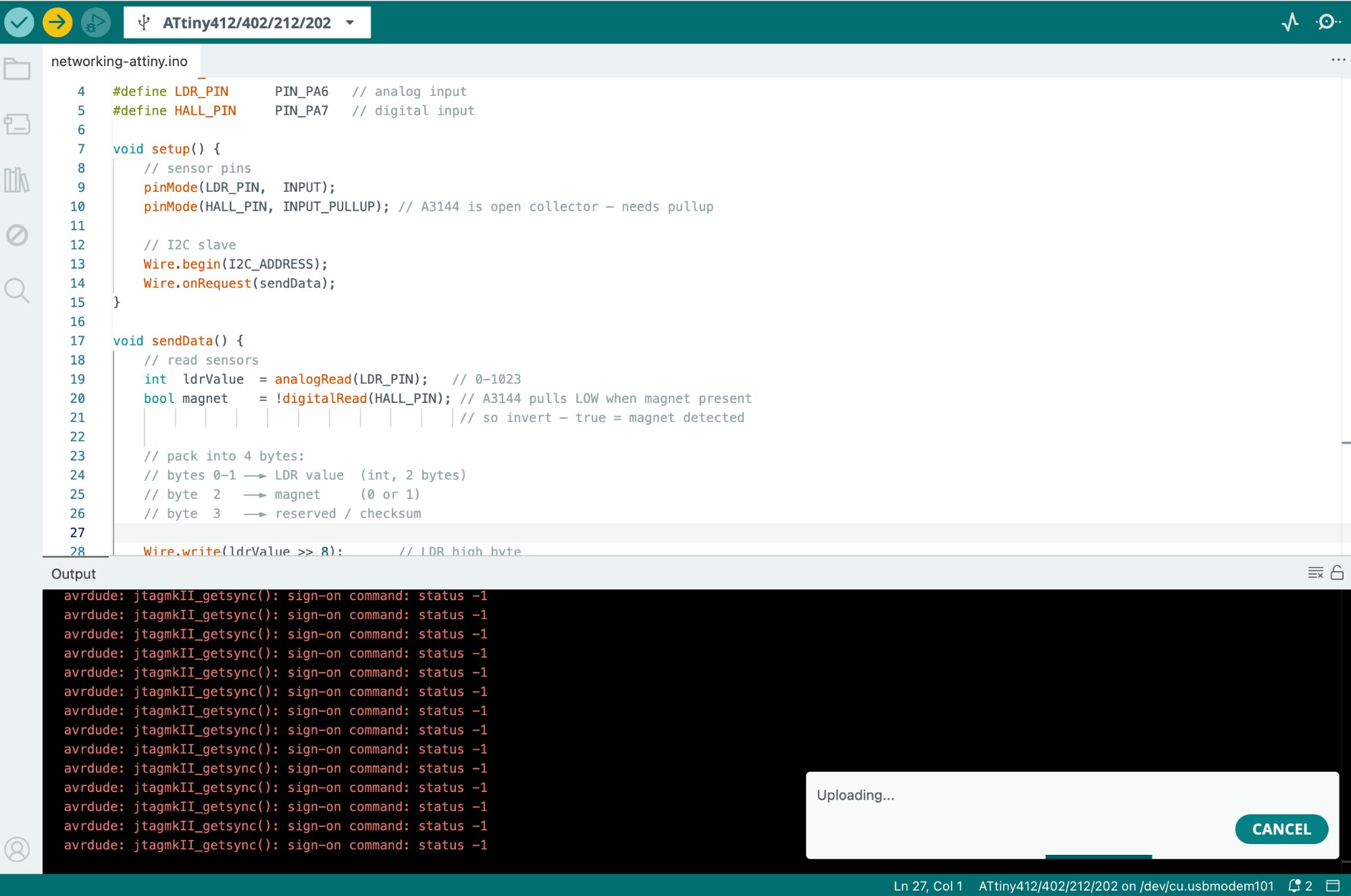This screenshot has width=1351, height=896.
Task: Click the Verify sketch checkmark button
Action: coord(19,22)
